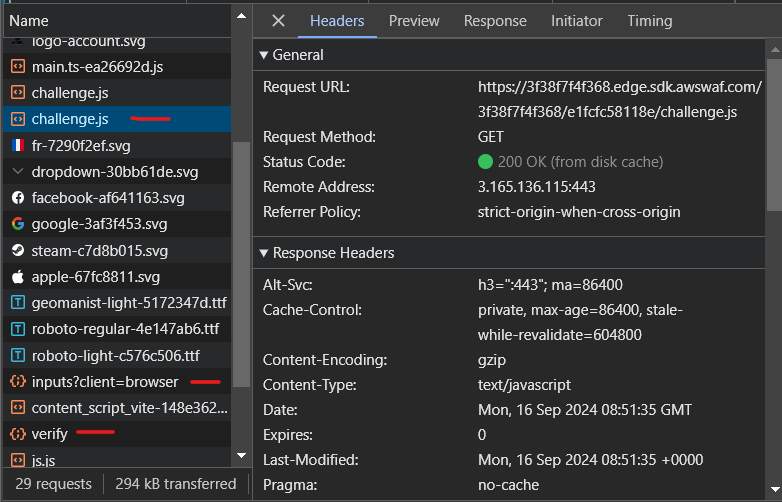Click the Request Method value GET
Viewport: 782px width, 502px height.
[x=491, y=137]
